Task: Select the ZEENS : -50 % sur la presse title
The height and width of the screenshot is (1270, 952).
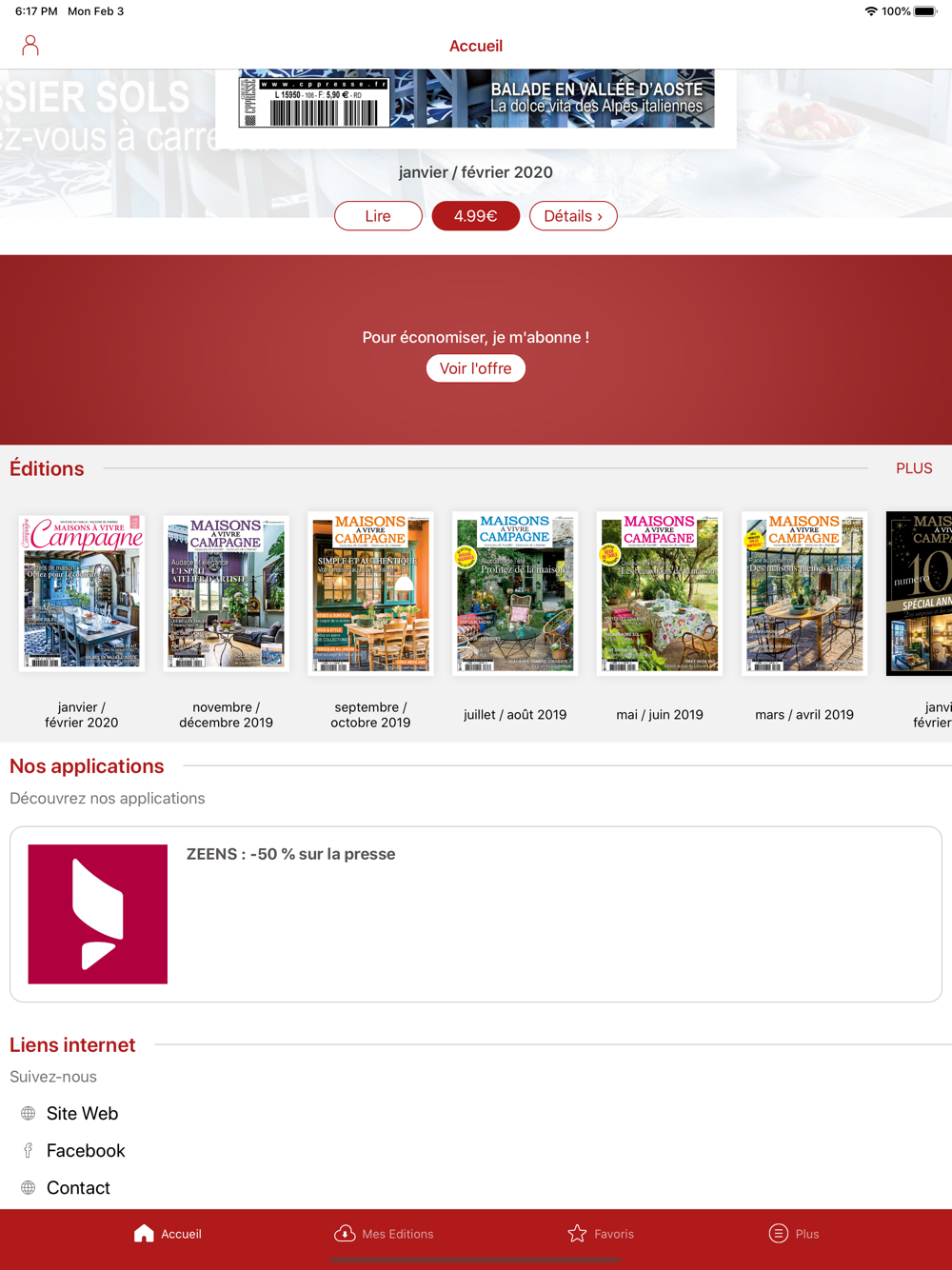Action: pos(290,854)
